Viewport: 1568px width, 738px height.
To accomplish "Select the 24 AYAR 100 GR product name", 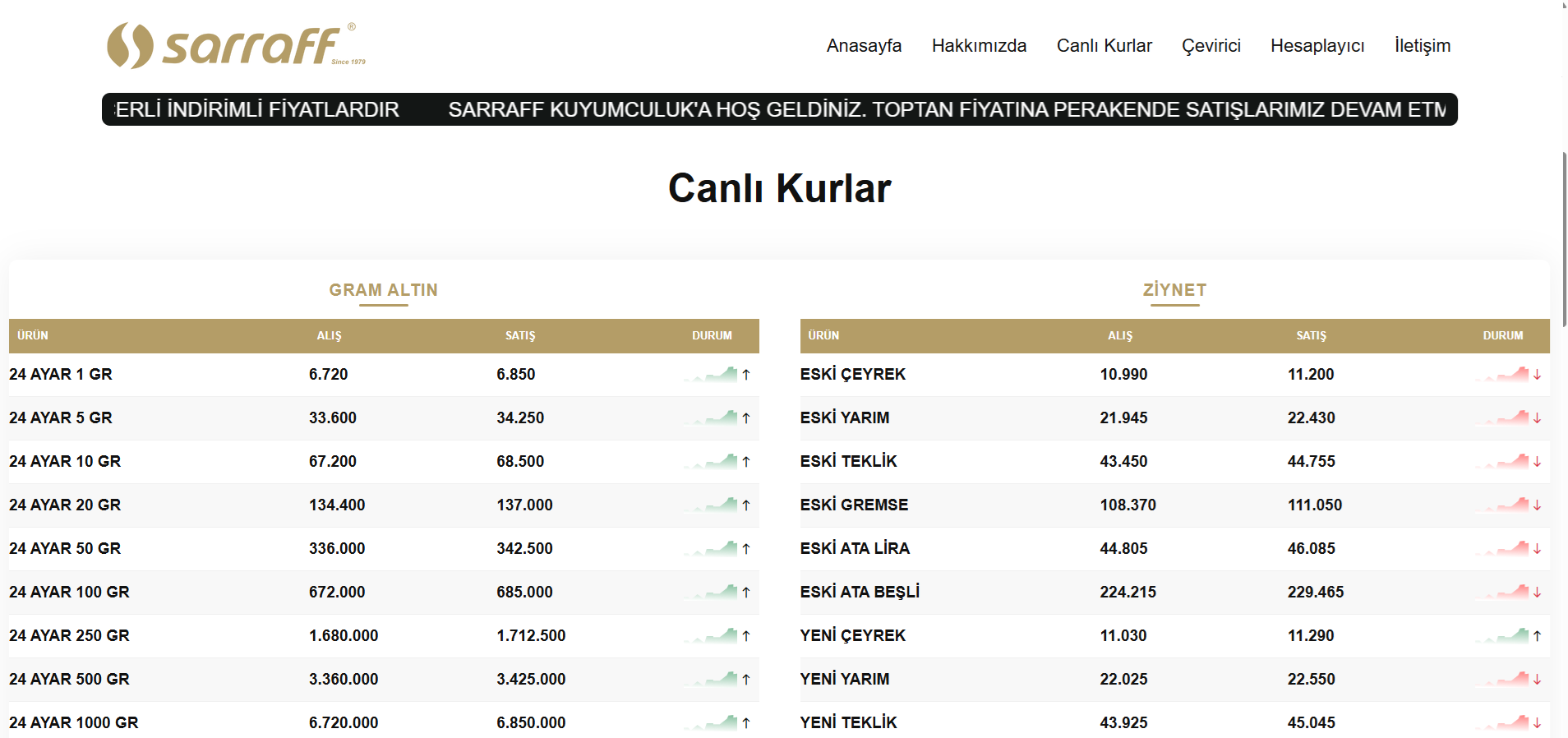I will coord(69,592).
